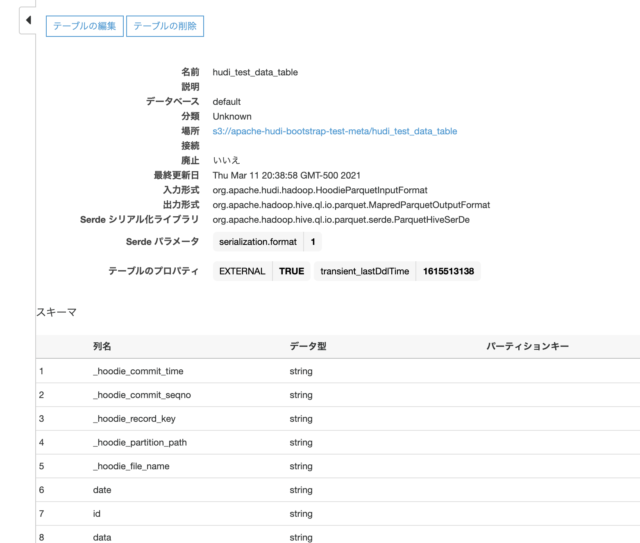Click the classification value Unknown

point(232,116)
